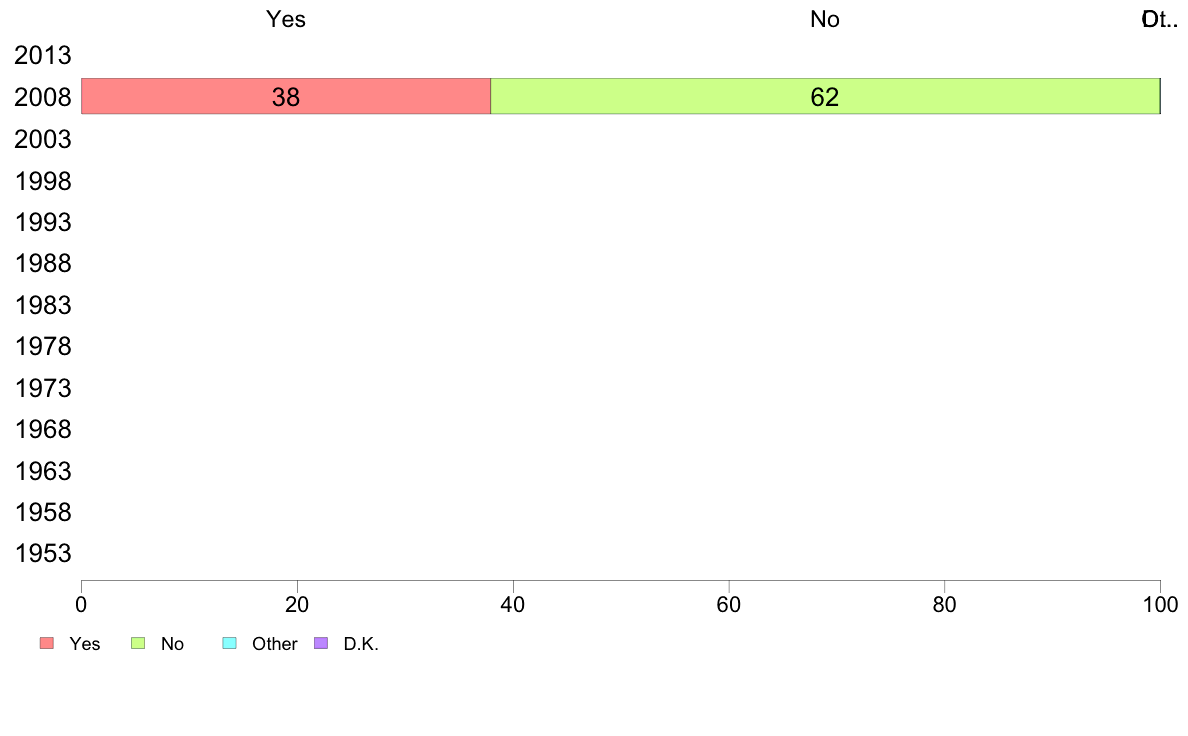
Task: Click the green No legend swatch
Action: pos(138,643)
